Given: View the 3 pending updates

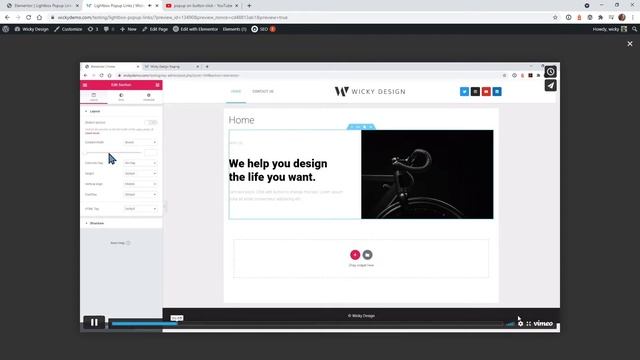Looking at the screenshot, I should 93,29.
